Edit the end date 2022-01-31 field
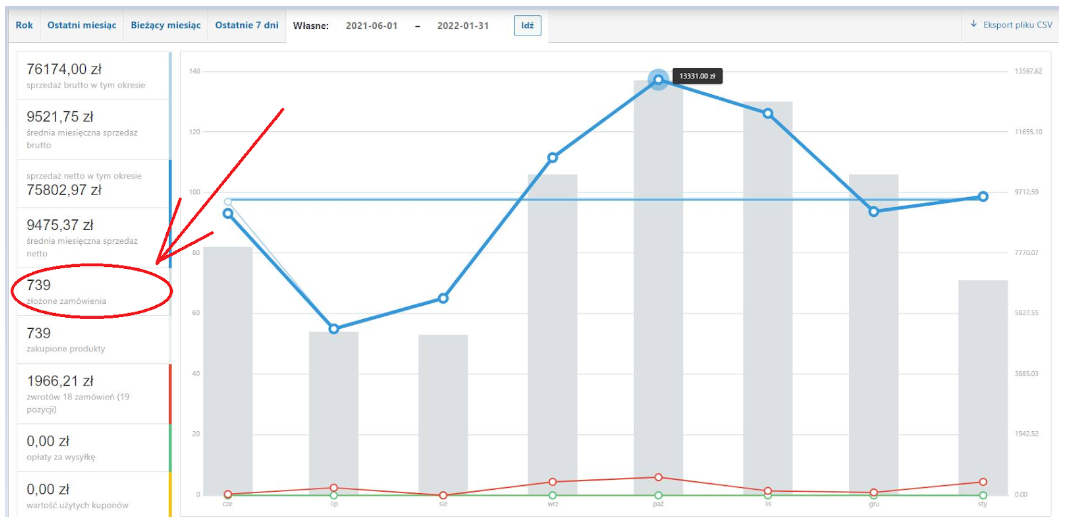This screenshot has height=531, width=1065. (465, 26)
